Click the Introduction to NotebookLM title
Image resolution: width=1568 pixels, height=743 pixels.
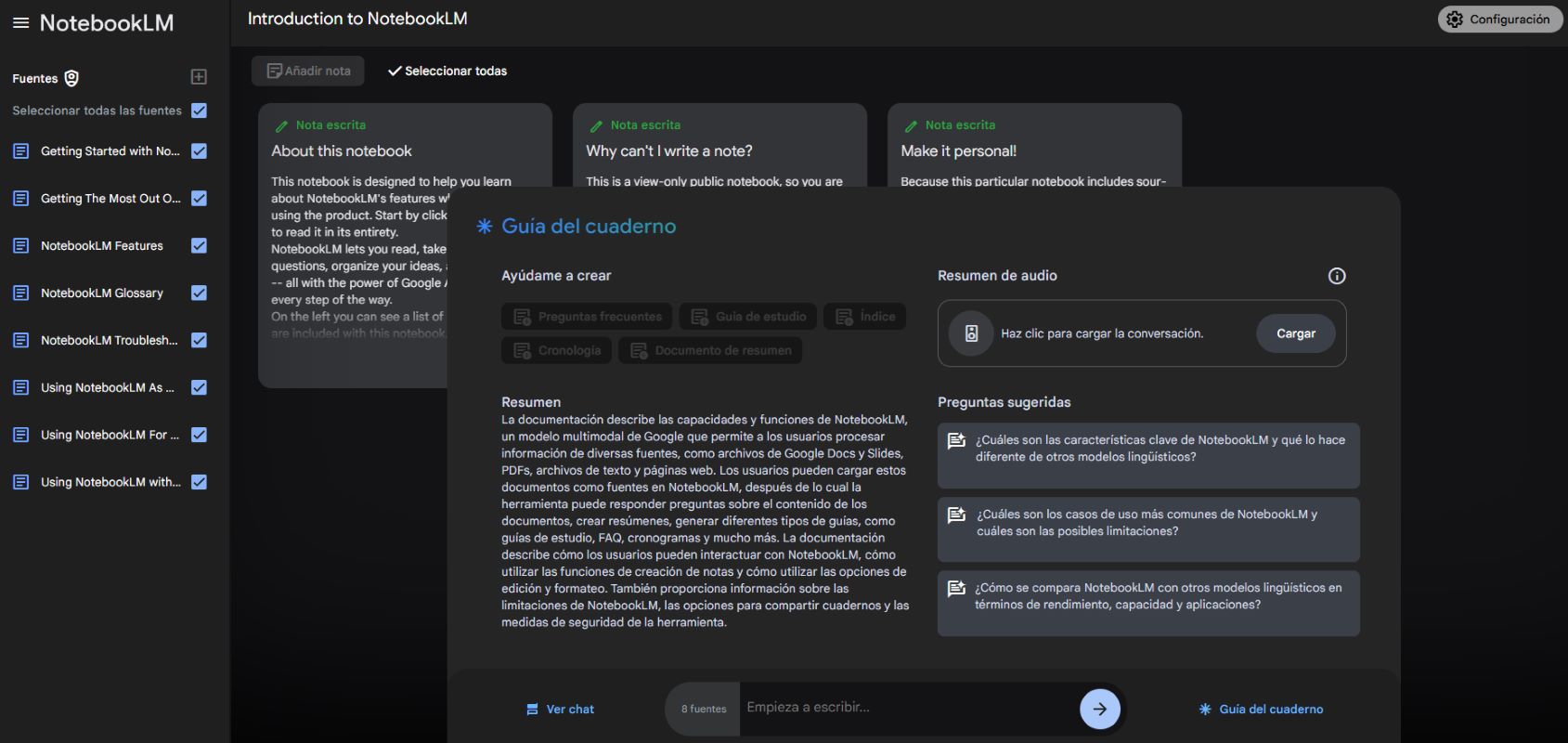357,19
